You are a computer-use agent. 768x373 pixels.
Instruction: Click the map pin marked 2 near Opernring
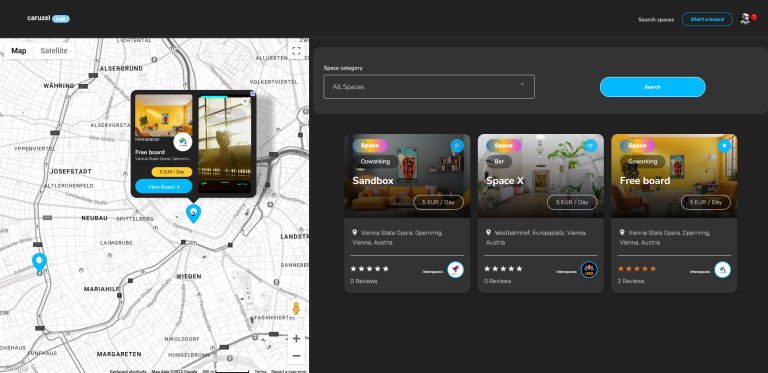pyautogui.click(x=193, y=213)
